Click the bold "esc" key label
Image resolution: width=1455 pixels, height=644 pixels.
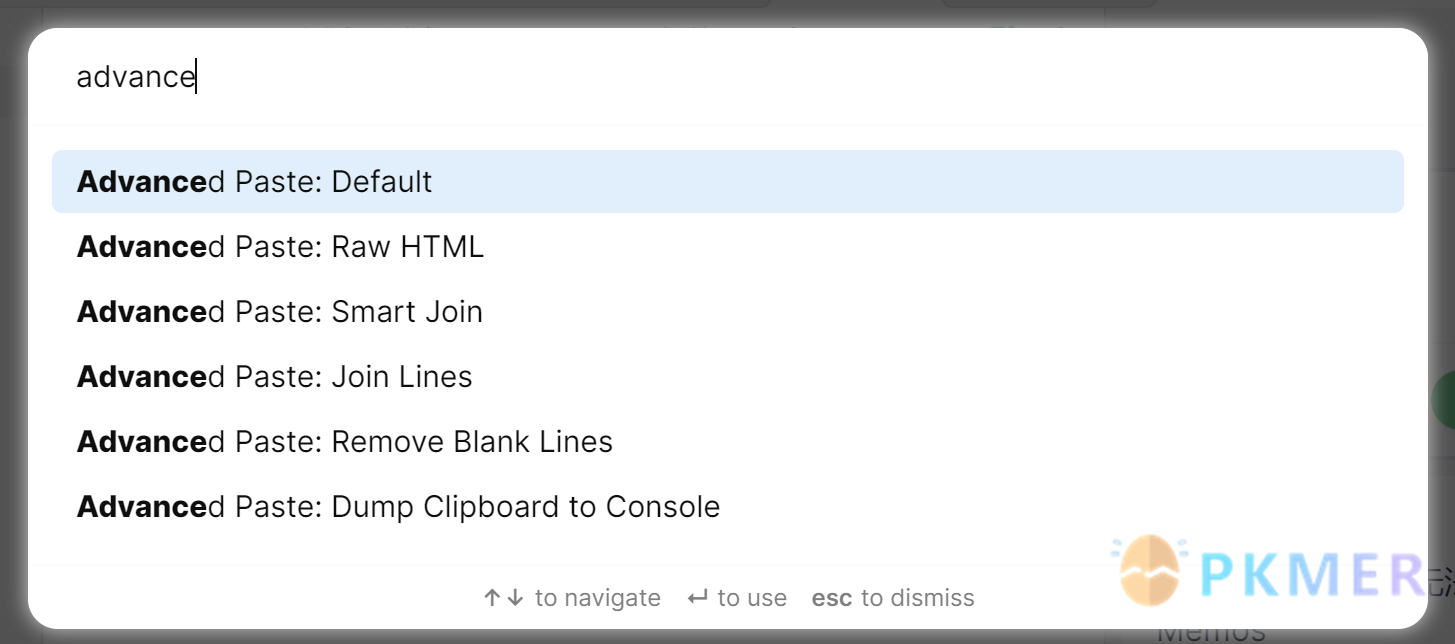pos(832,598)
